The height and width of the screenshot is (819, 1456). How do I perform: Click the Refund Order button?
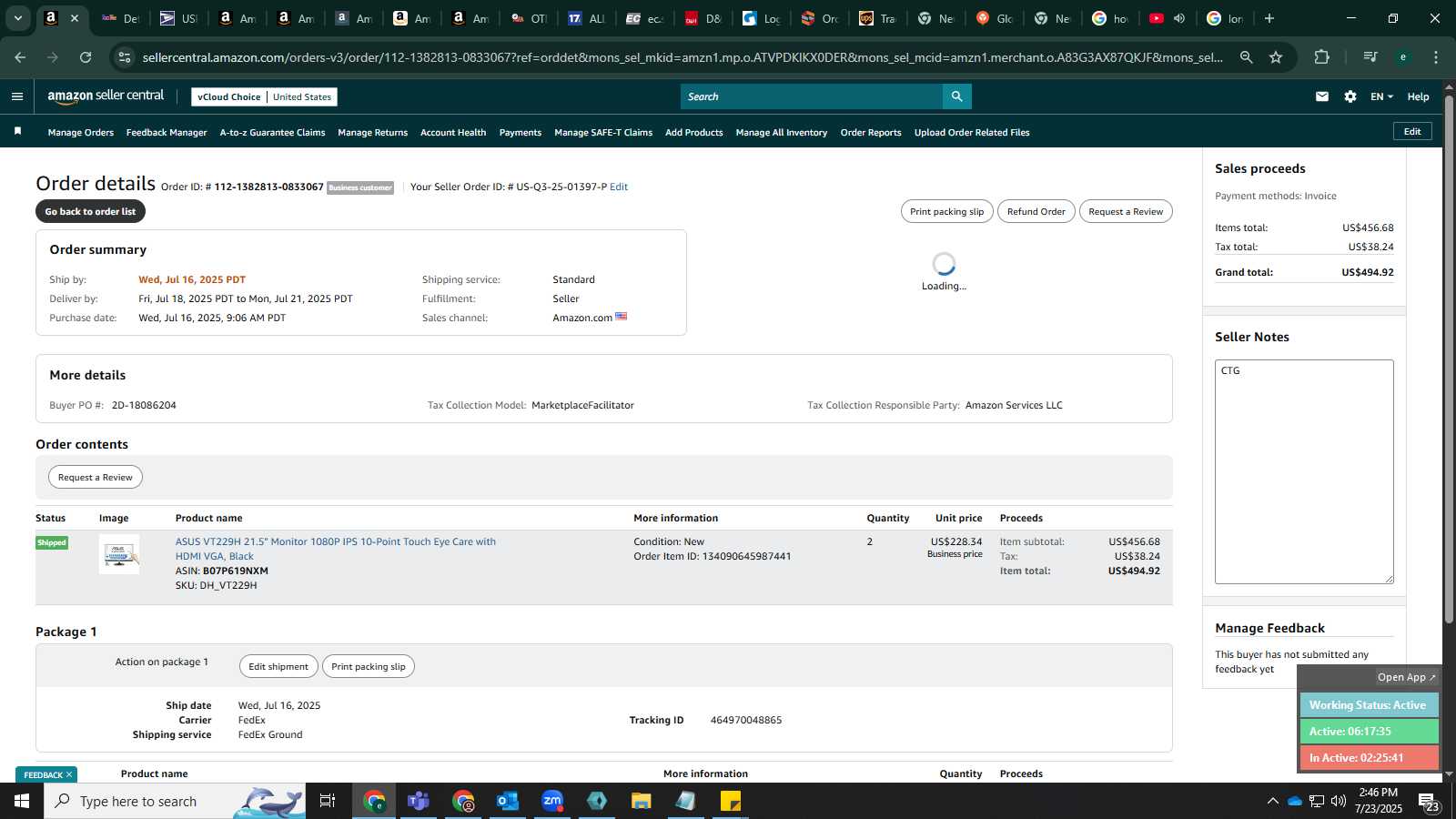(x=1036, y=211)
